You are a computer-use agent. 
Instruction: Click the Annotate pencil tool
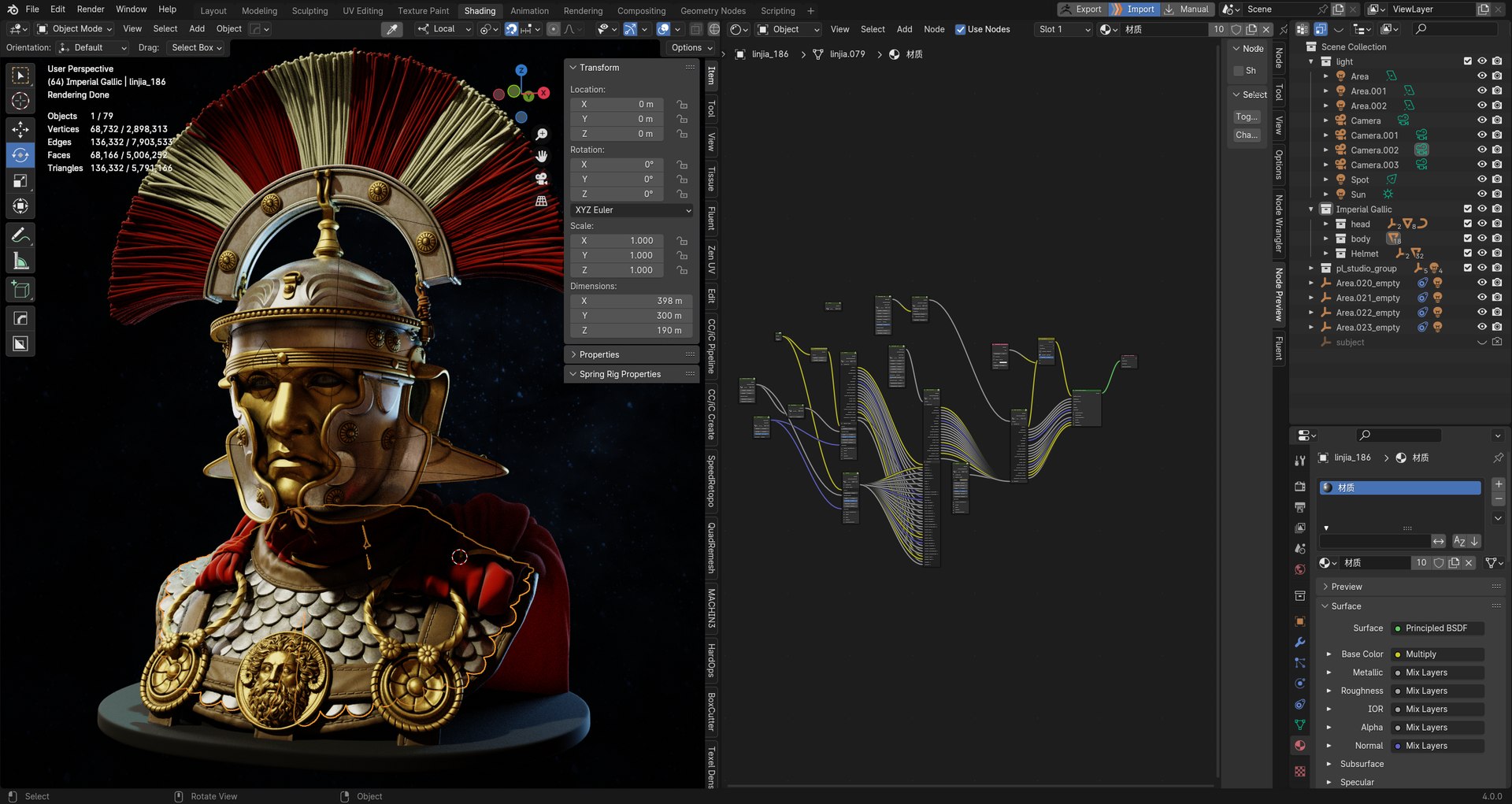[21, 235]
